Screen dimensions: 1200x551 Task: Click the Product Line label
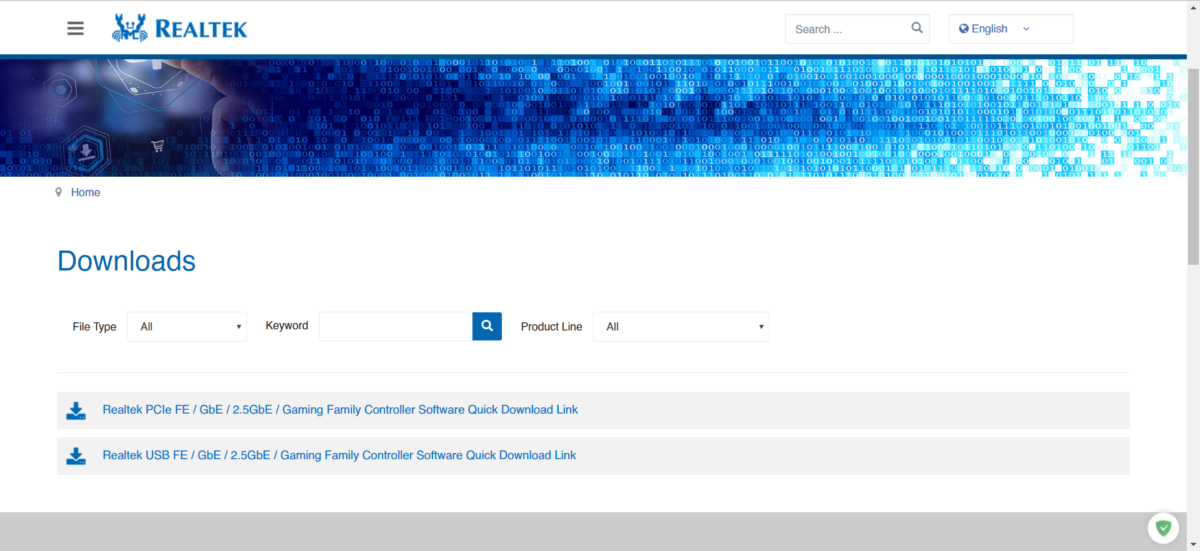pyautogui.click(x=551, y=327)
